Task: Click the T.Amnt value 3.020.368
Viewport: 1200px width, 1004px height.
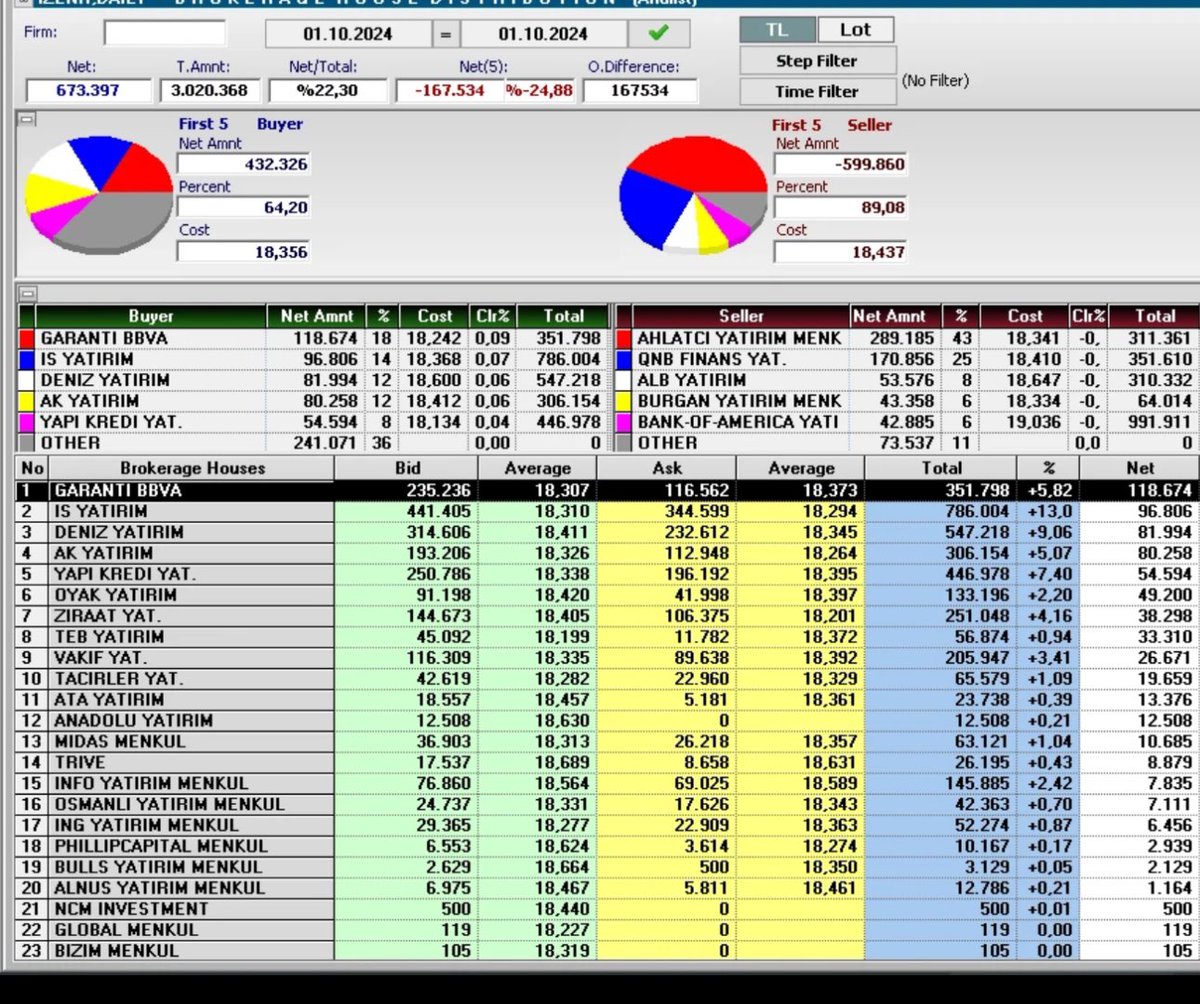Action: 211,91
